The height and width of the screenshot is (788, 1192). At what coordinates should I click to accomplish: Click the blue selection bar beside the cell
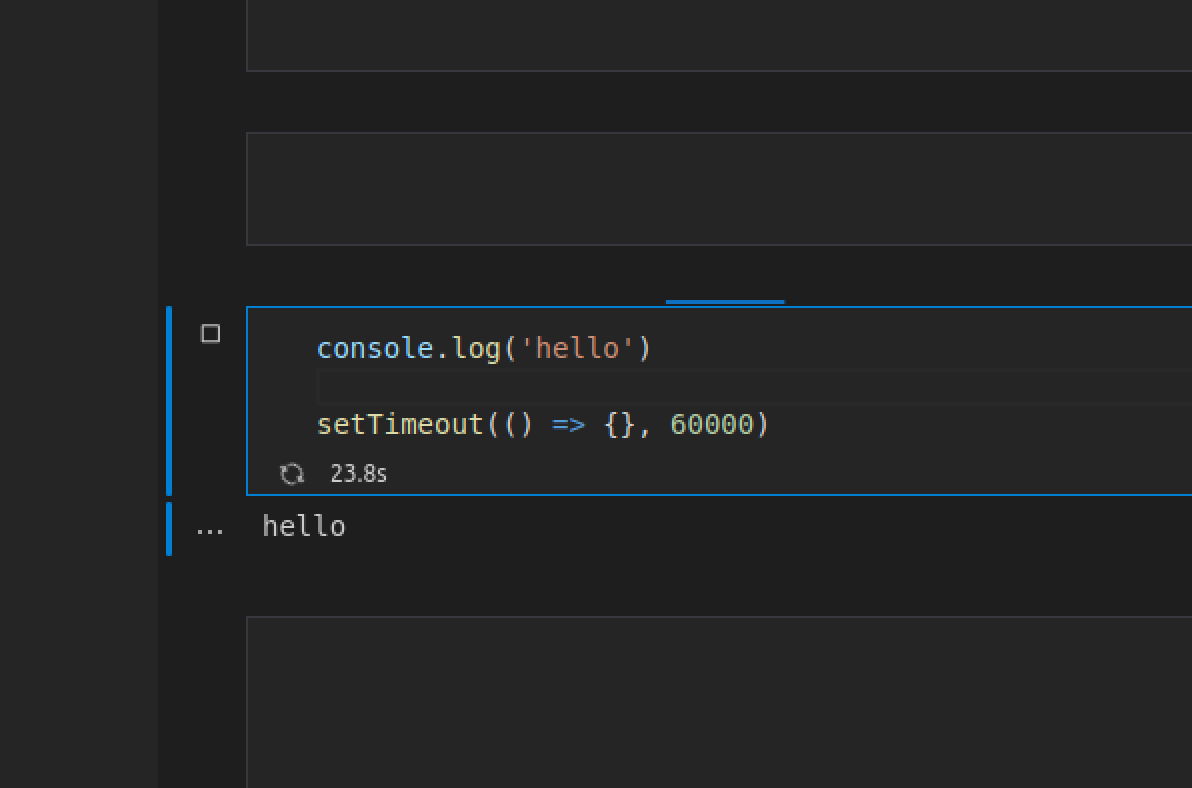168,400
